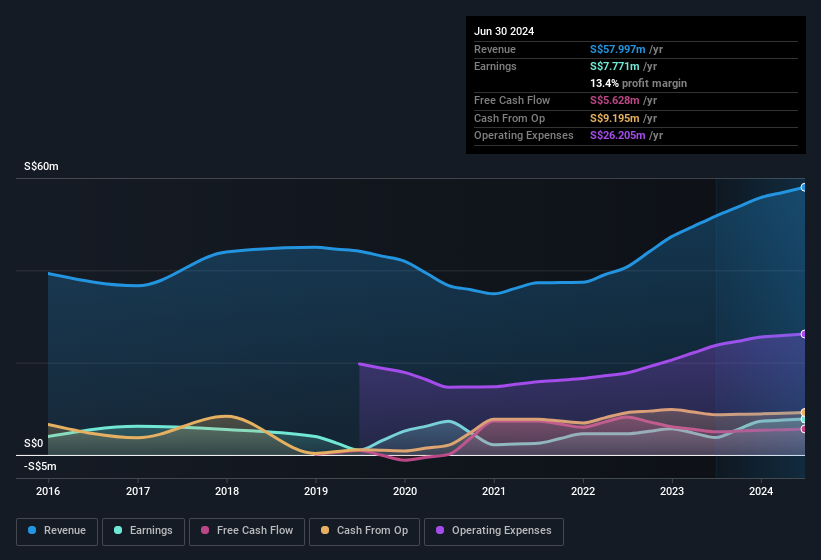This screenshot has width=821, height=560.
Task: Click the Jun 30 2024 tooltip date
Action: point(504,31)
